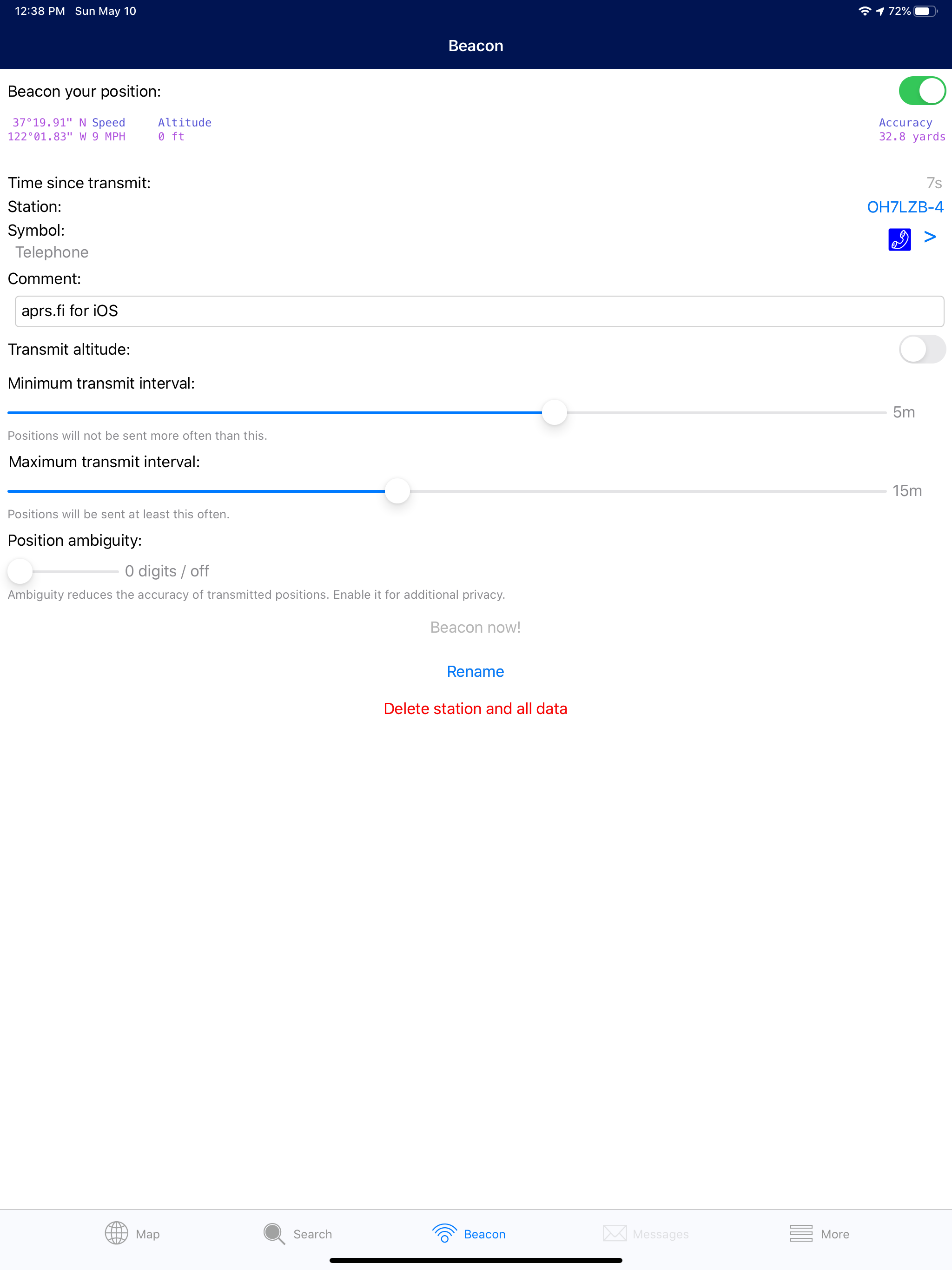Switch to the Search tab label
The height and width of the screenshot is (1270, 952).
312,1234
